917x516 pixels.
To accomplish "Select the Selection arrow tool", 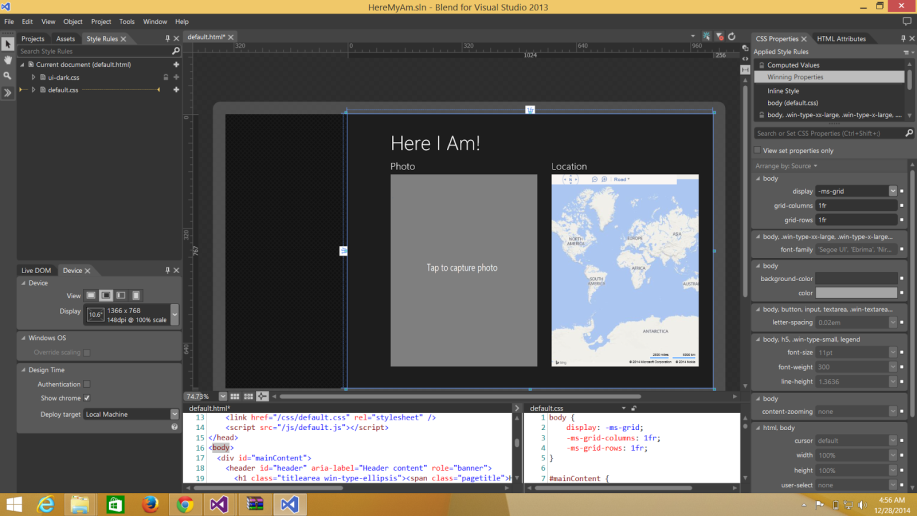I will [7, 44].
